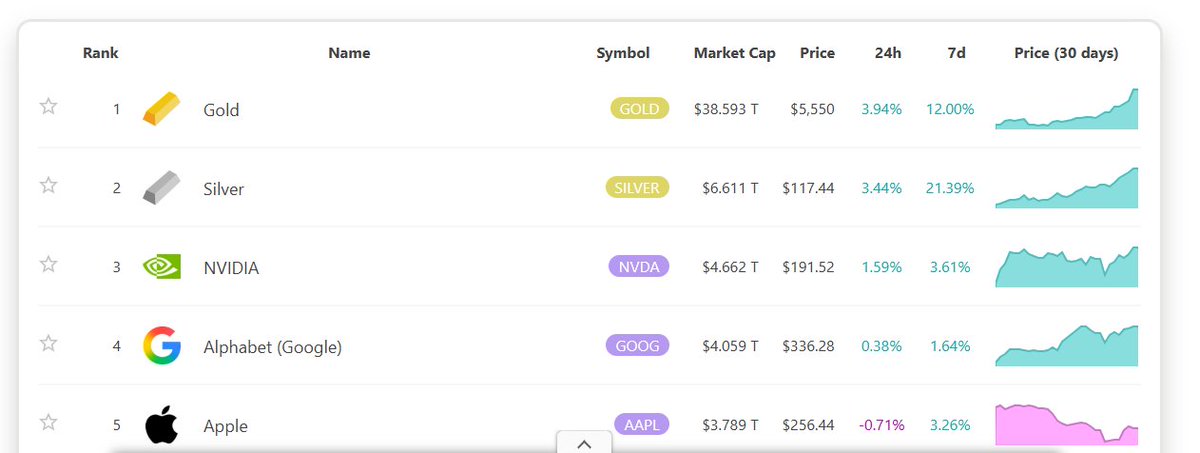
Task: Toggle the favorite star for Silver
Action: [48, 186]
